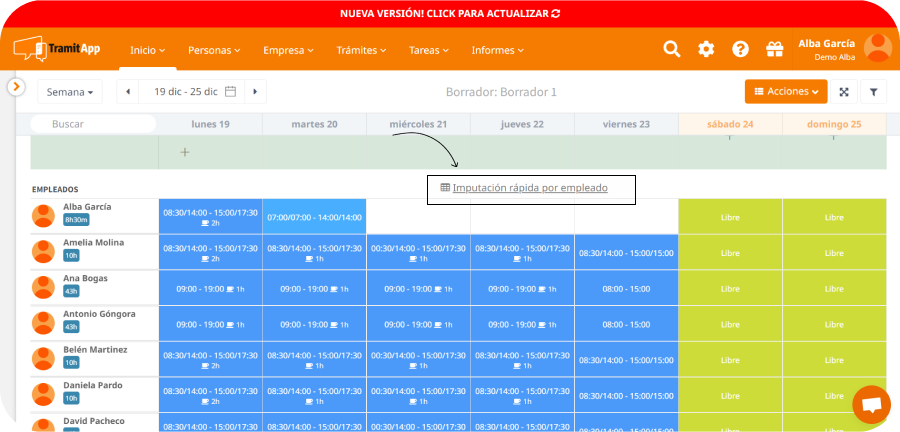Open the chat support bubble
This screenshot has width=900, height=432.
coord(871,405)
